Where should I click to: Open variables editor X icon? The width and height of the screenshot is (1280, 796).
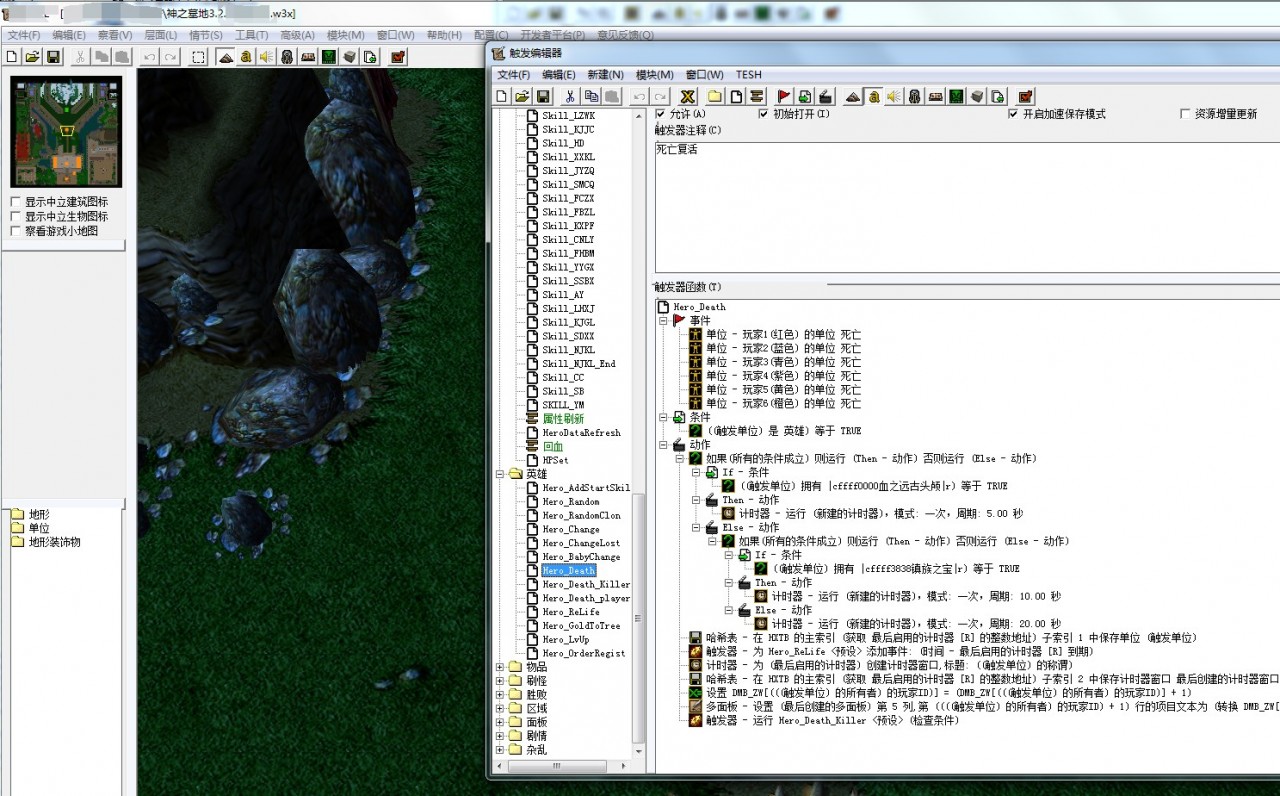pyautogui.click(x=688, y=96)
